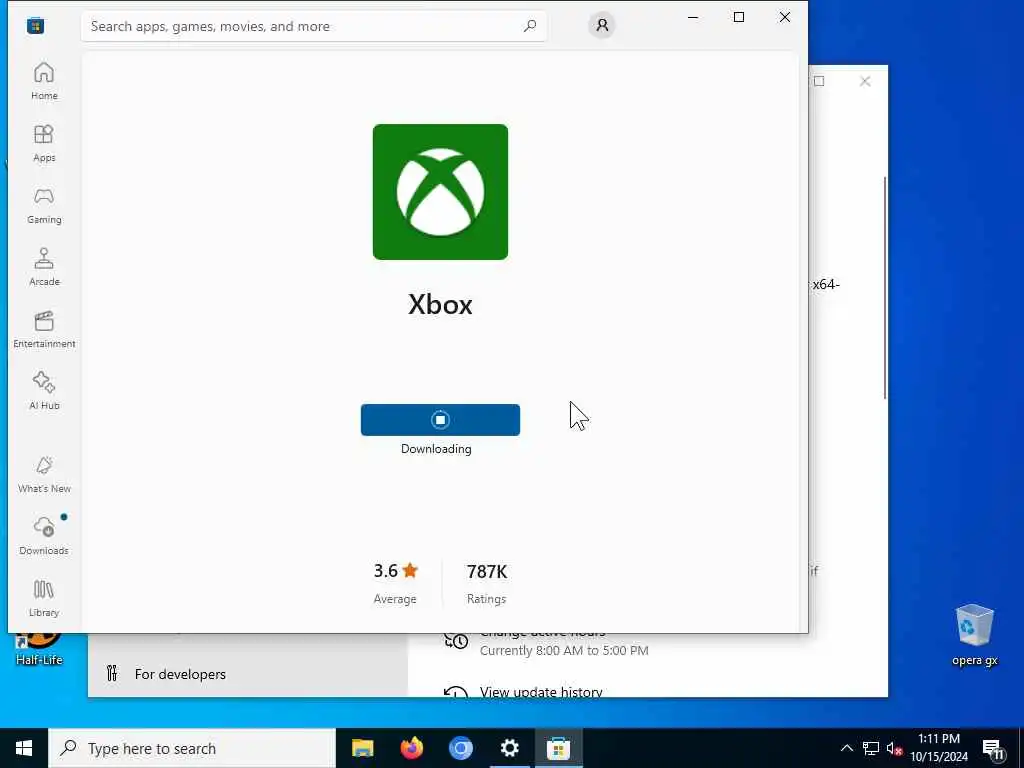The width and height of the screenshot is (1024, 768).
Task: Go to the Apps section
Action: pos(44,143)
